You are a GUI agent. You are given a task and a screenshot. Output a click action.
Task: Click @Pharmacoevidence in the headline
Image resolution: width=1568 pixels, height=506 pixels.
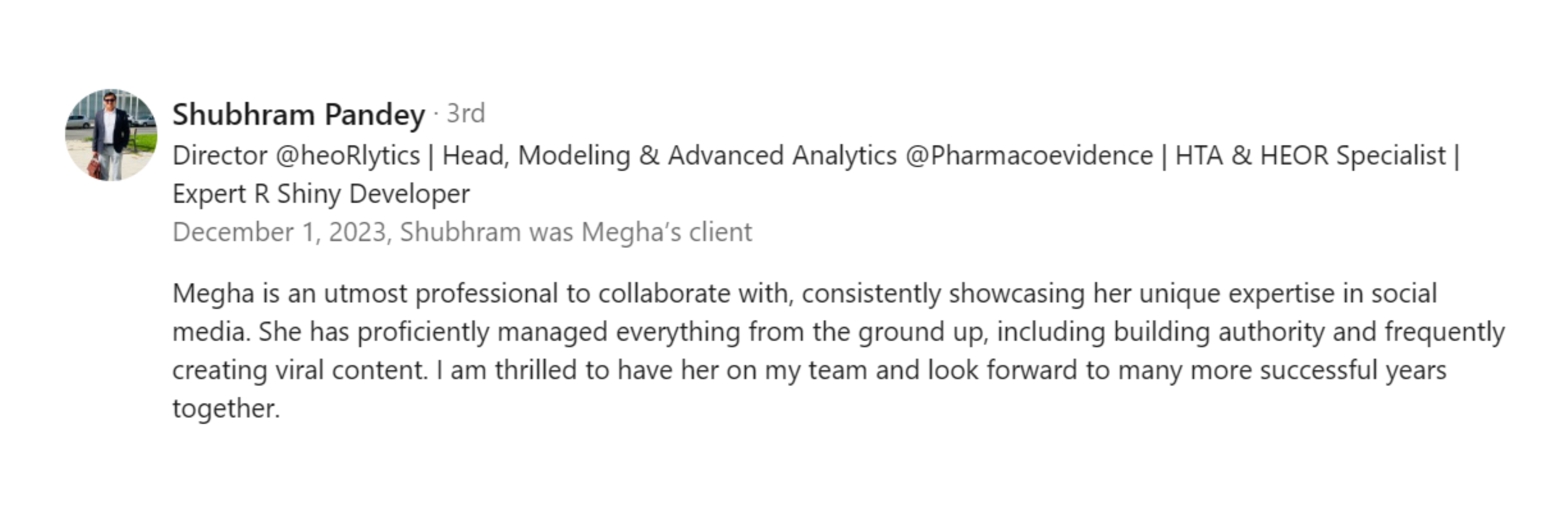pos(1029,156)
